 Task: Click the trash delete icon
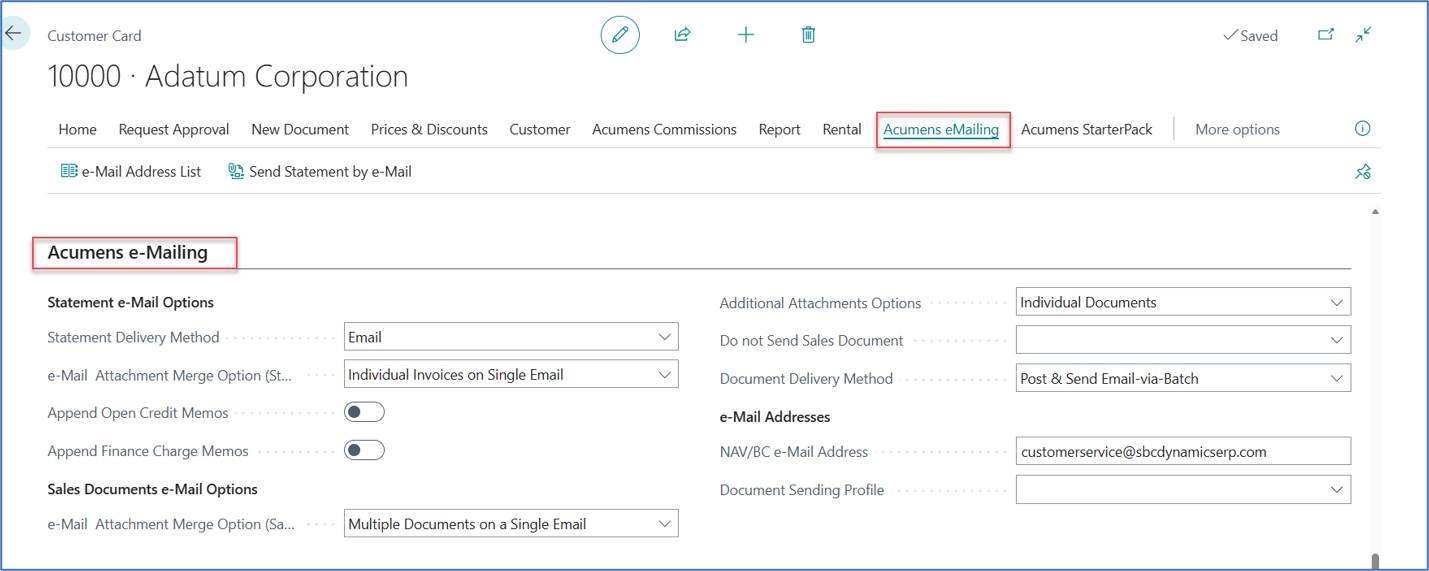pyautogui.click(x=808, y=35)
